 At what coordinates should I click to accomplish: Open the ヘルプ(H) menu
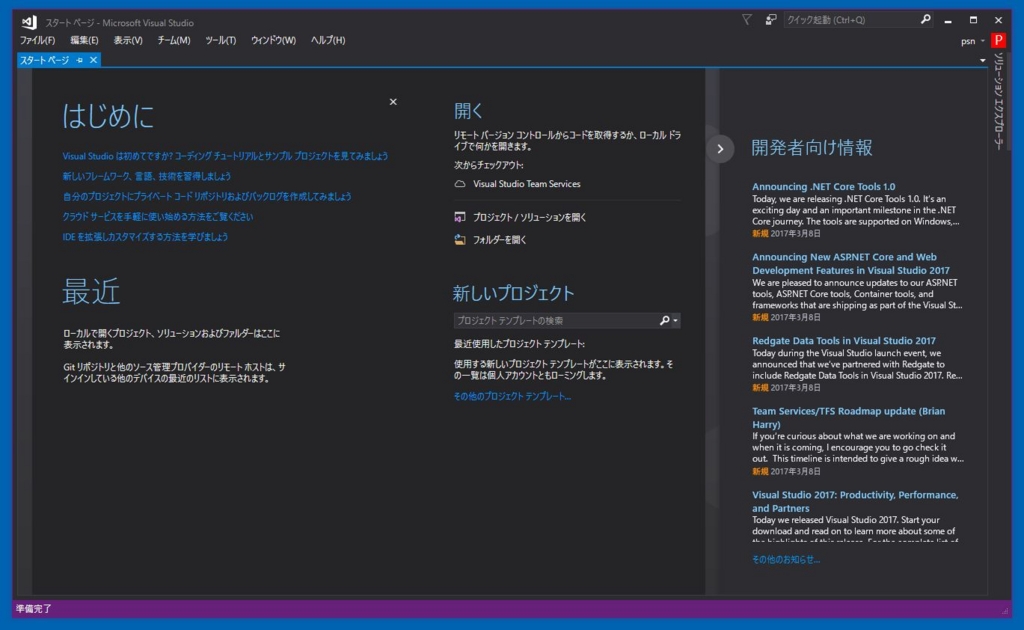point(328,40)
